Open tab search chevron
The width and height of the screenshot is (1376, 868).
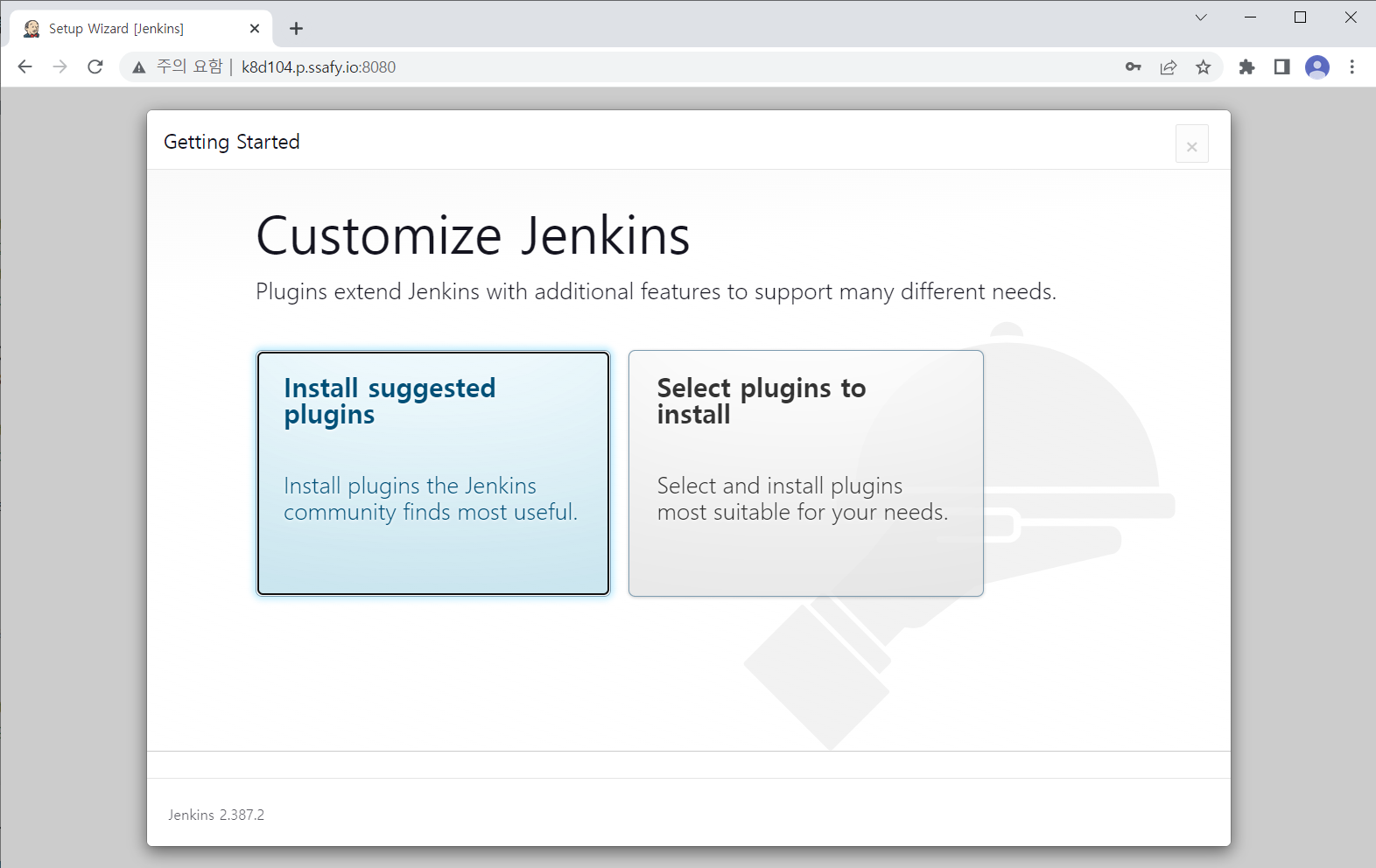pos(1201,17)
